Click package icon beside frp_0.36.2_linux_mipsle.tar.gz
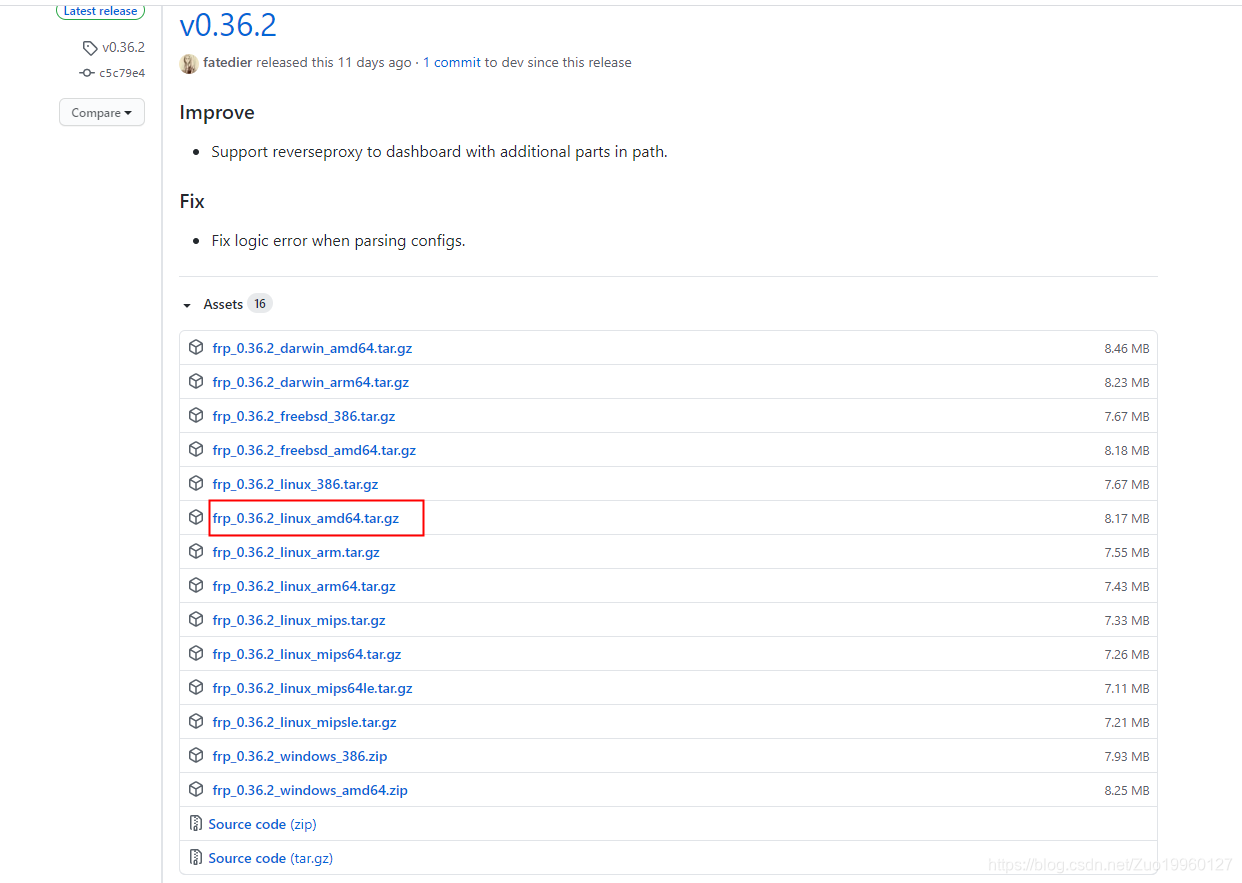 (x=196, y=722)
